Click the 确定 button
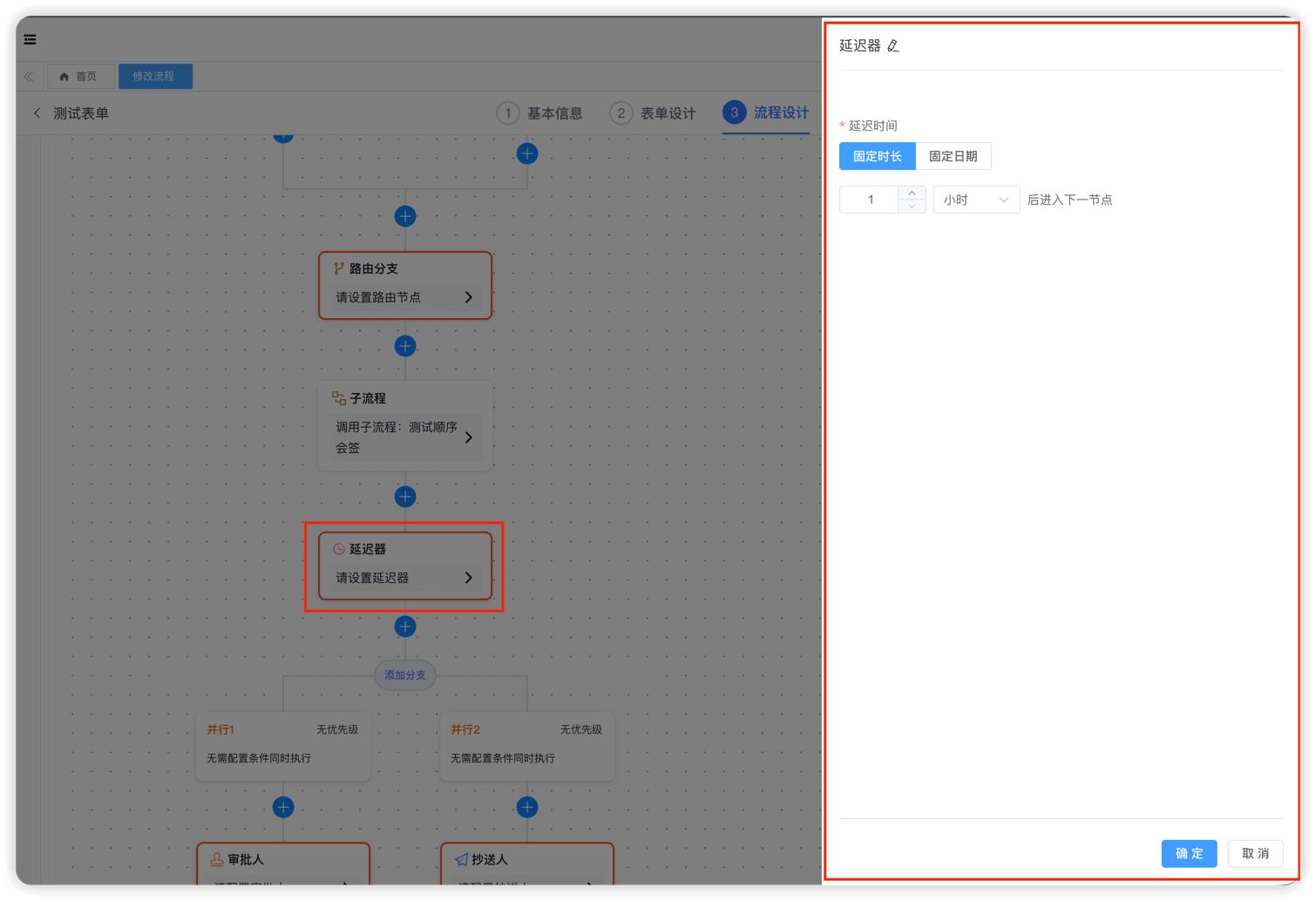1316x901 pixels. (x=1189, y=853)
